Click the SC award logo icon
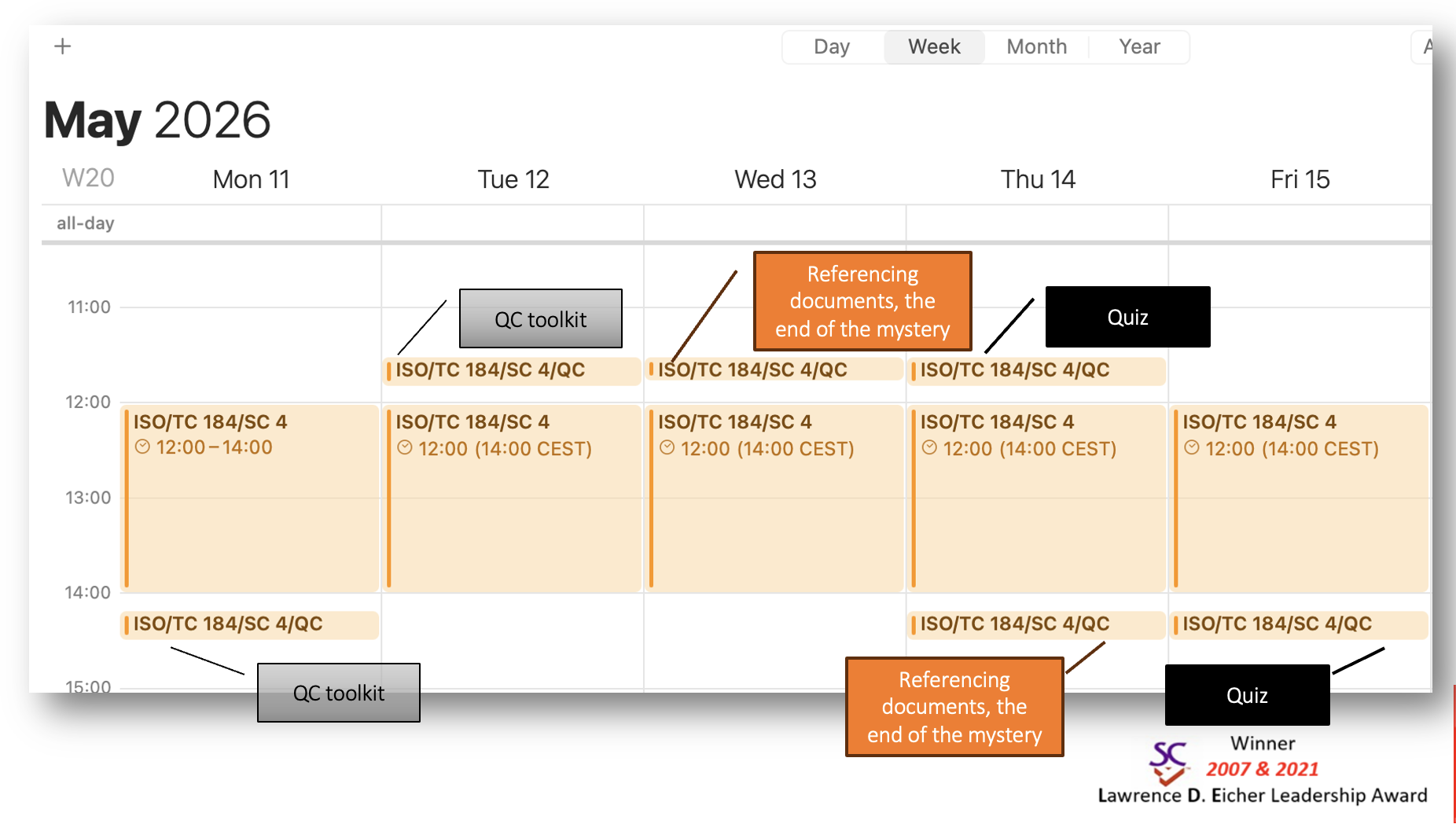This screenshot has width=1456, height=824. point(1168,763)
